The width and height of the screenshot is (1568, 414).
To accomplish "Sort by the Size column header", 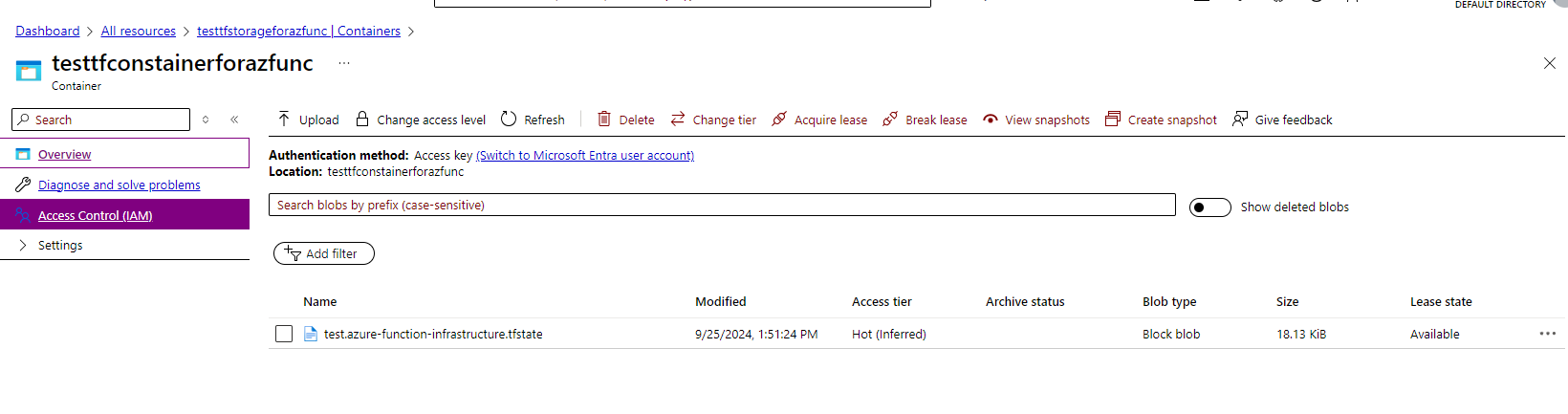I will pyautogui.click(x=1287, y=301).
